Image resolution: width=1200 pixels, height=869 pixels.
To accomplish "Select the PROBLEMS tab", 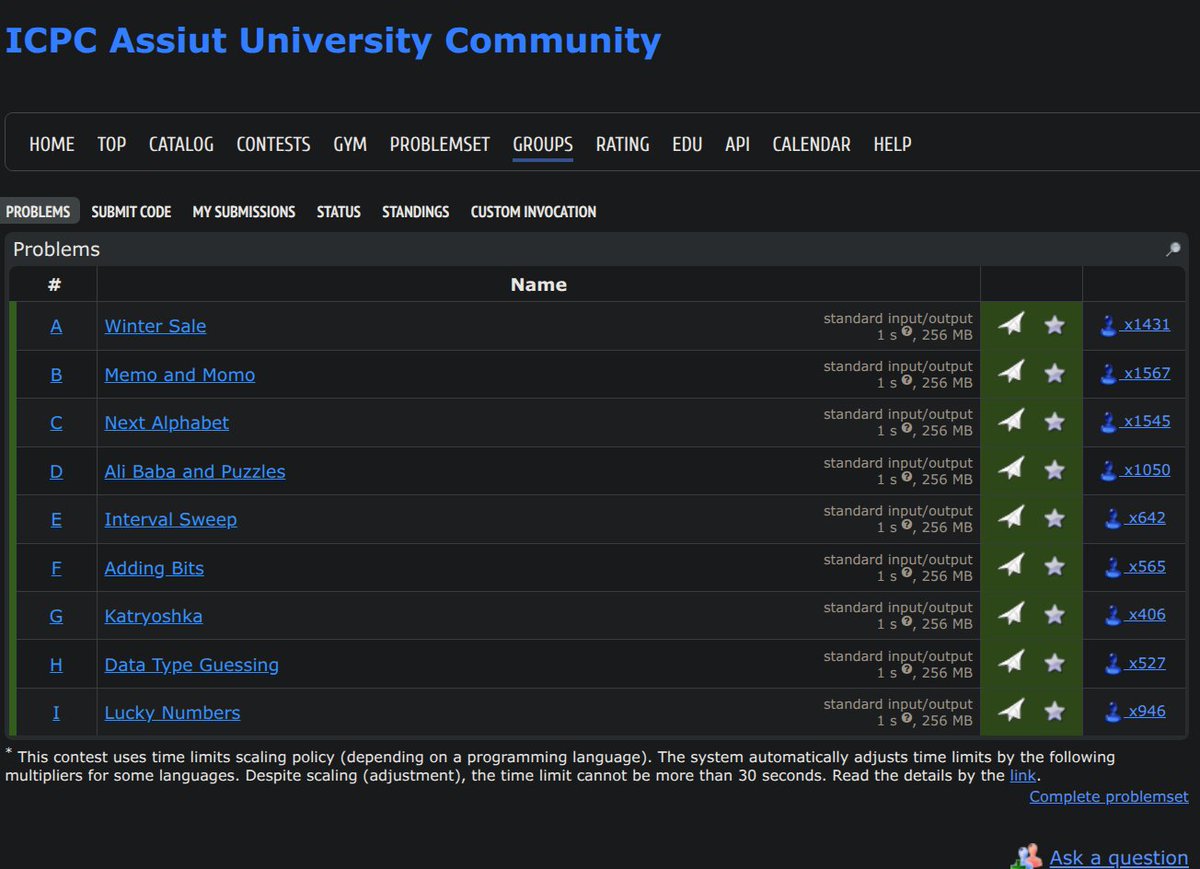I will pos(38,211).
